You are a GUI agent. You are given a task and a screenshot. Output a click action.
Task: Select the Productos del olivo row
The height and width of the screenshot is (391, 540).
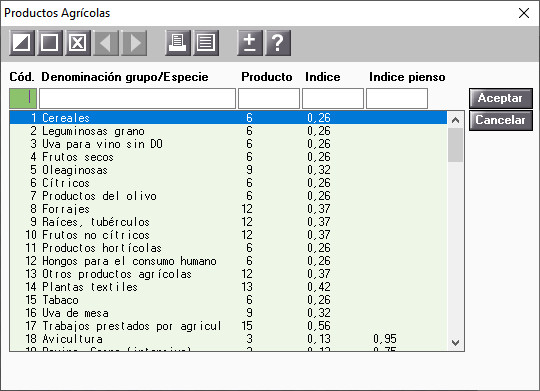228,196
